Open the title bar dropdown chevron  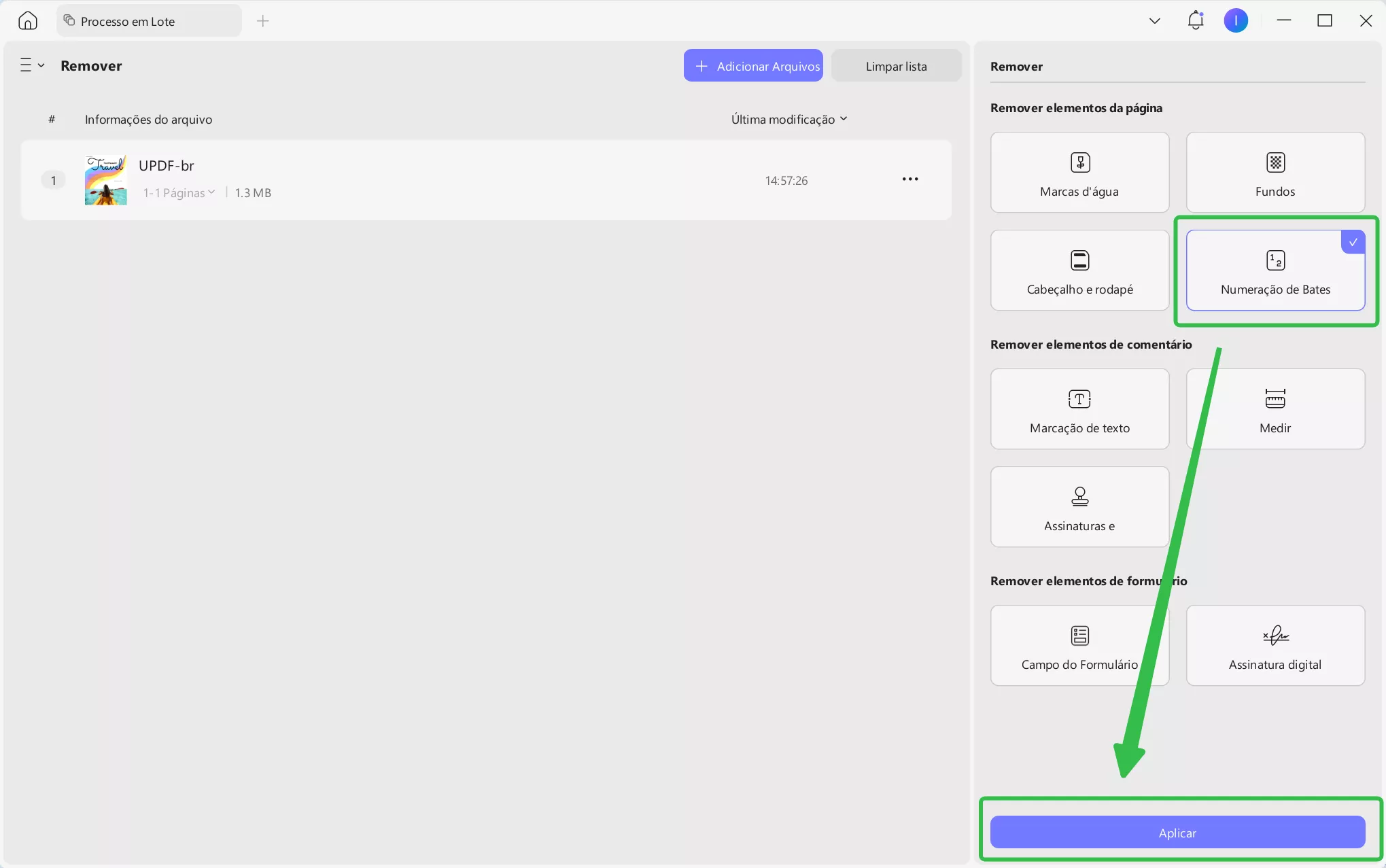1154,21
